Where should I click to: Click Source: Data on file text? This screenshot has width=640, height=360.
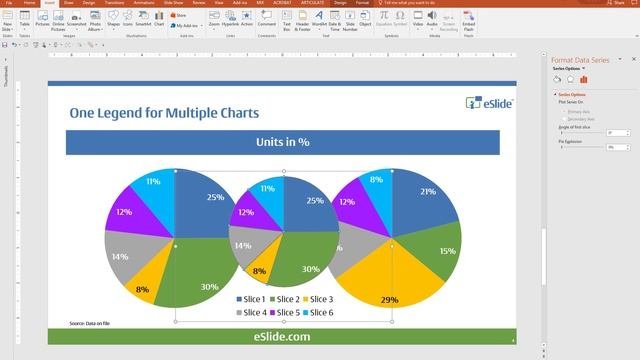89,323
